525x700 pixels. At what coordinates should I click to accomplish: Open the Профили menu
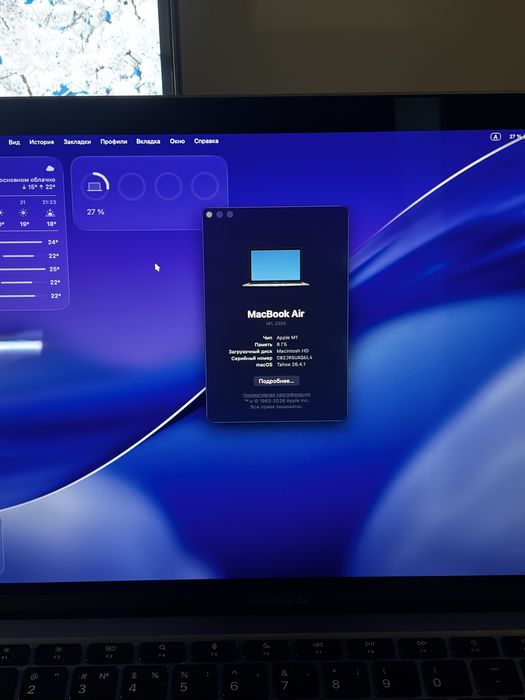tap(113, 142)
